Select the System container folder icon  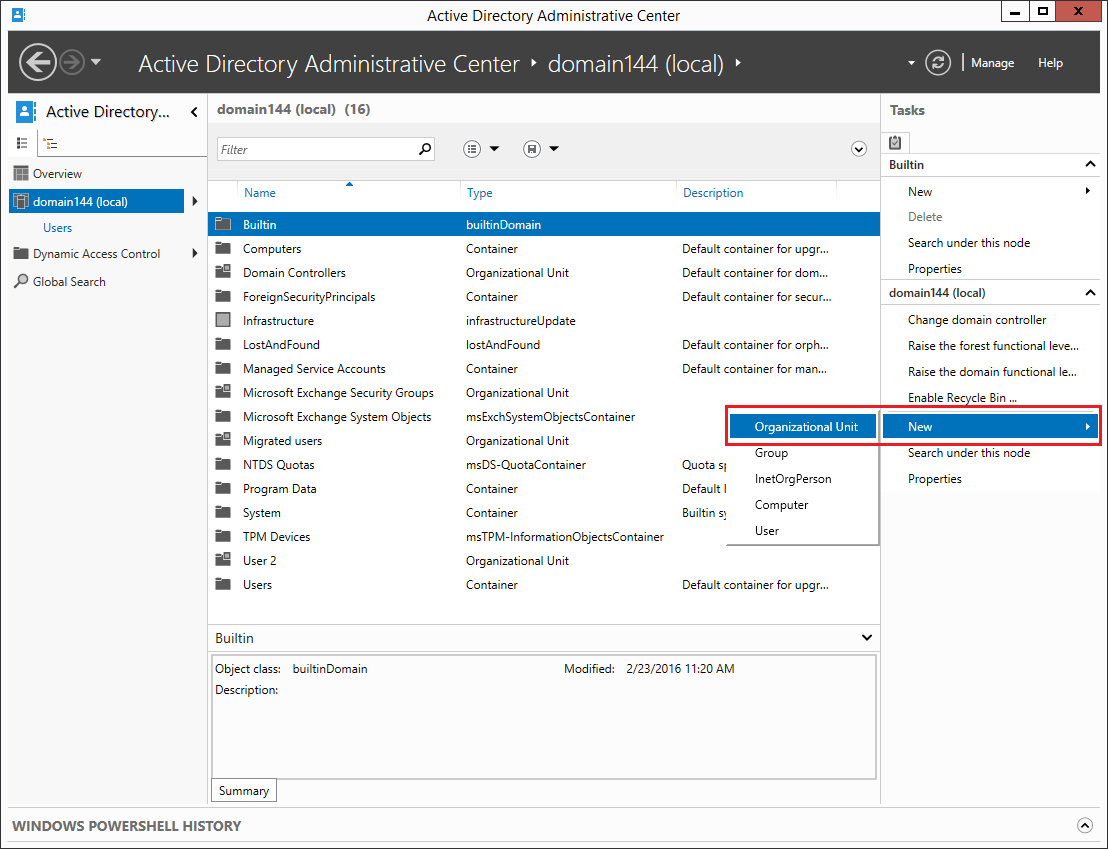coord(223,513)
